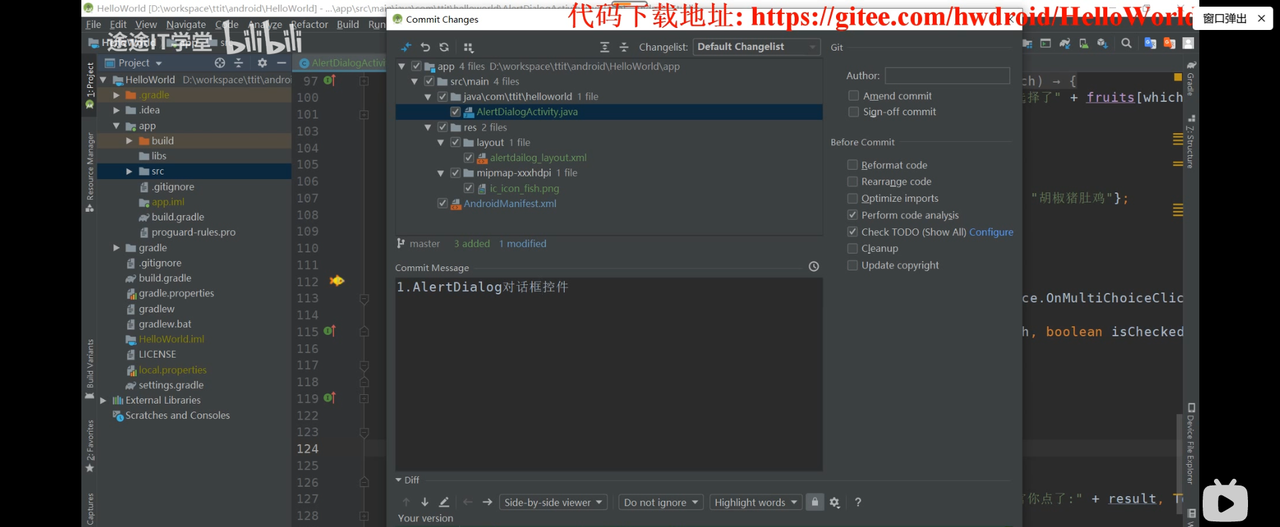Open the Edit menu

[118, 25]
